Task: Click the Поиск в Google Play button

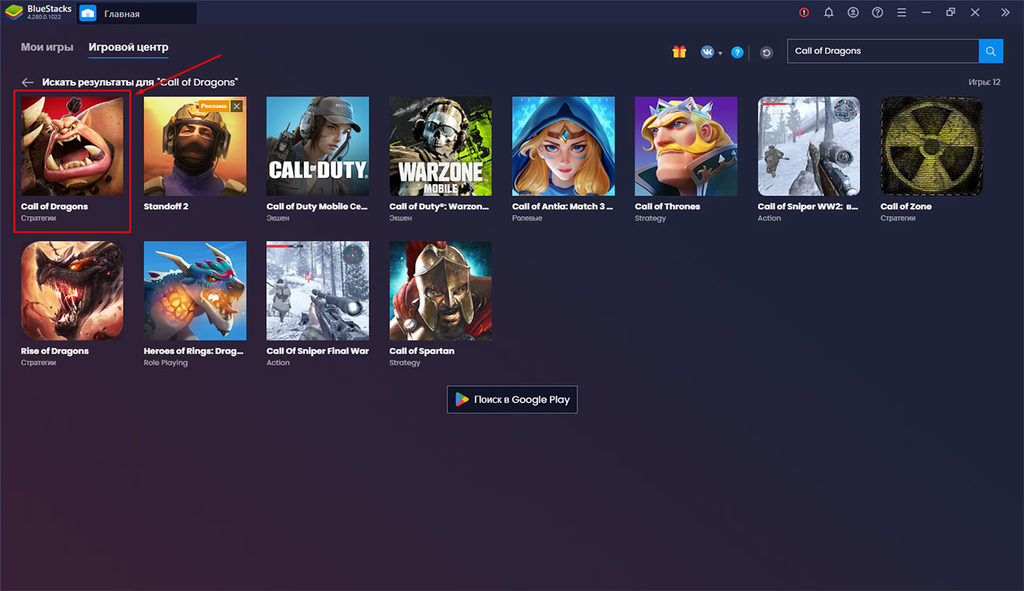Action: click(x=512, y=400)
